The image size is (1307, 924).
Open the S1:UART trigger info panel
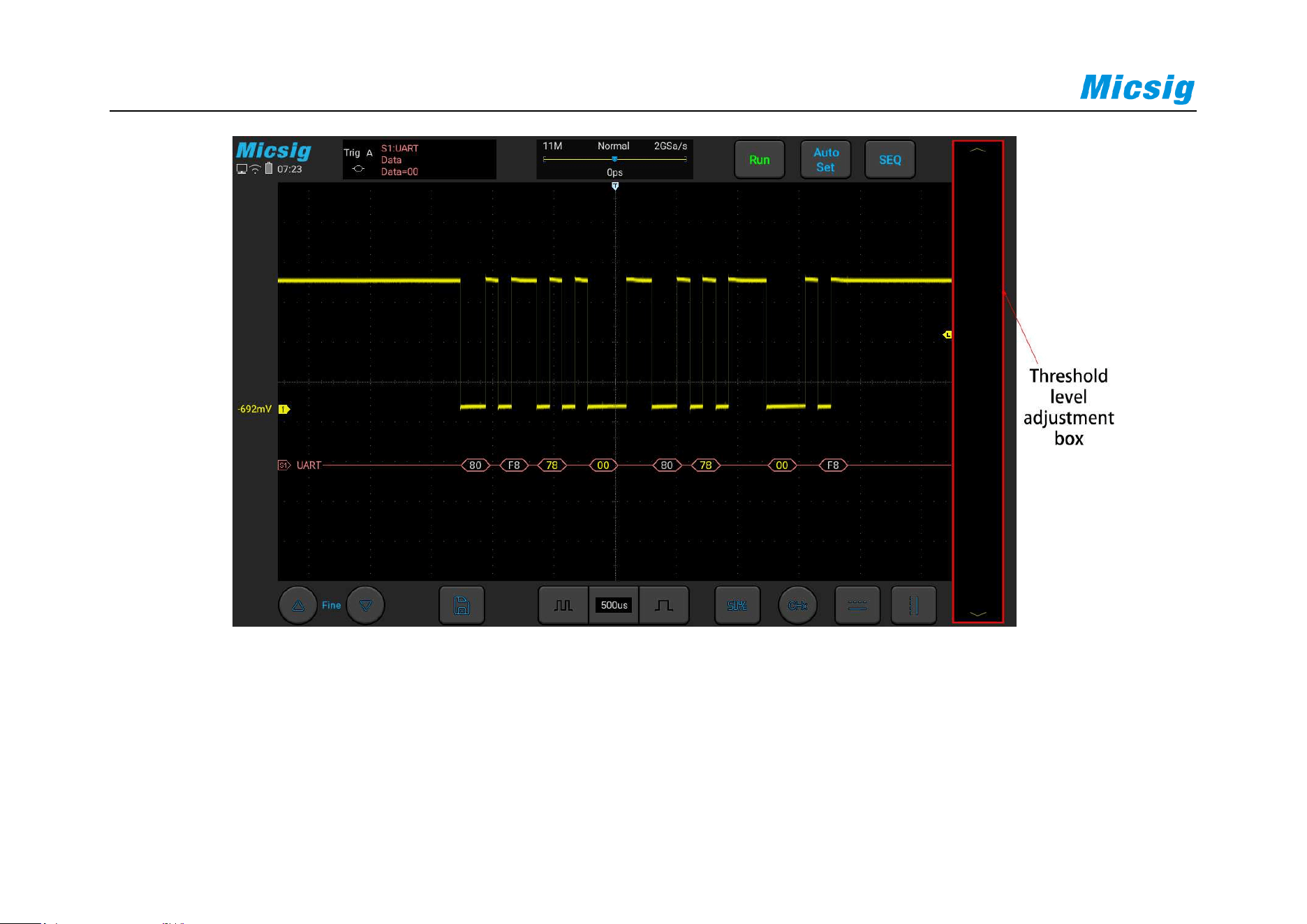(x=419, y=160)
